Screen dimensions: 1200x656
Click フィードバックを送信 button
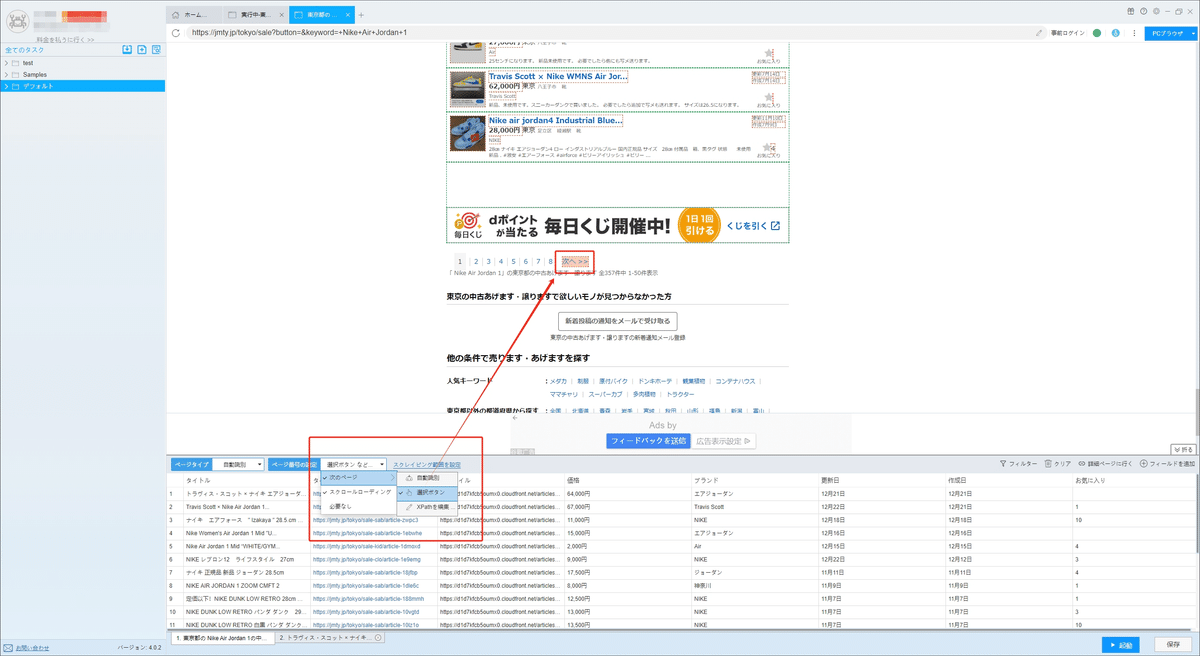648,441
